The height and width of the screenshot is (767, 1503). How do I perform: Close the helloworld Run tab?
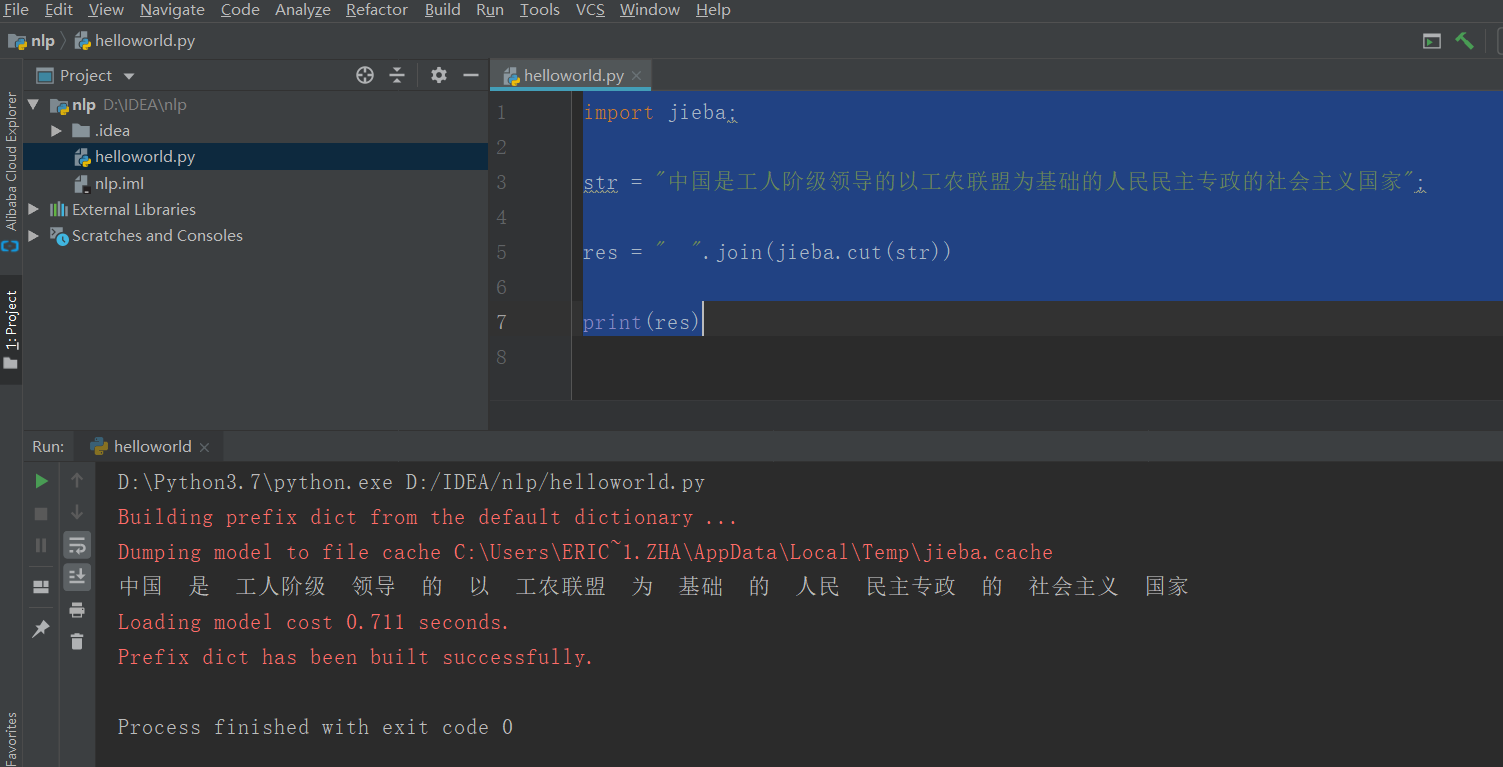(x=204, y=447)
